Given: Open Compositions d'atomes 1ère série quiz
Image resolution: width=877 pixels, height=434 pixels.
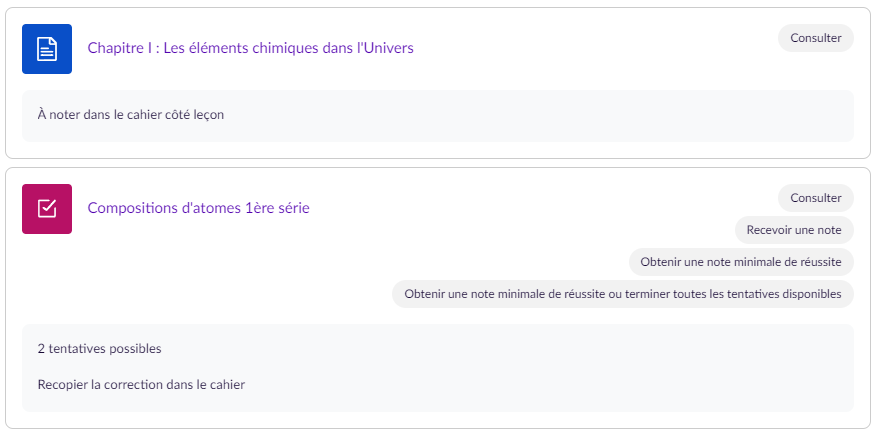Looking at the screenshot, I should (x=198, y=208).
